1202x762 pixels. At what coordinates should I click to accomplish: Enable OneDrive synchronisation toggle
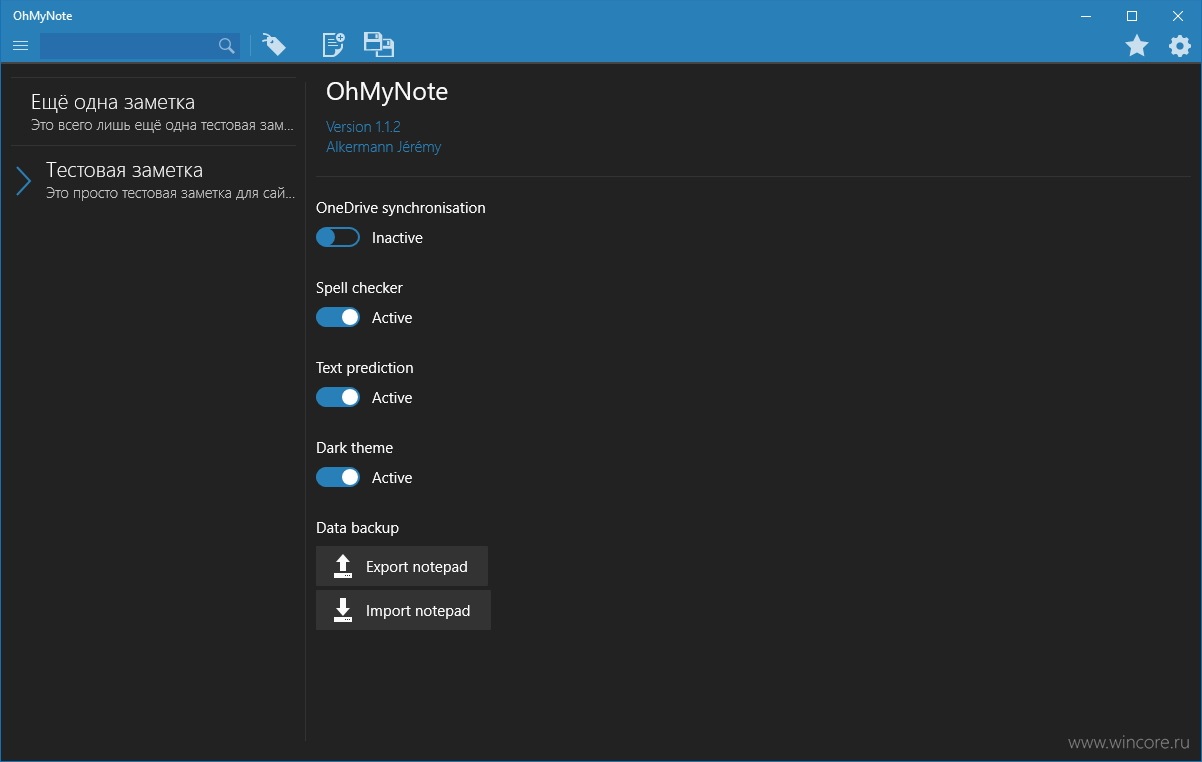tap(338, 238)
